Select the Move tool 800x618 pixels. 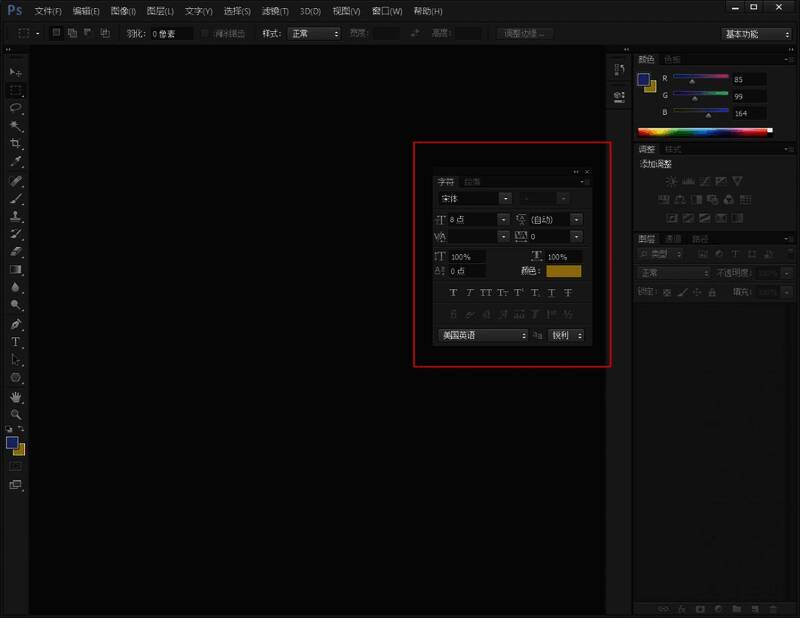click(16, 73)
